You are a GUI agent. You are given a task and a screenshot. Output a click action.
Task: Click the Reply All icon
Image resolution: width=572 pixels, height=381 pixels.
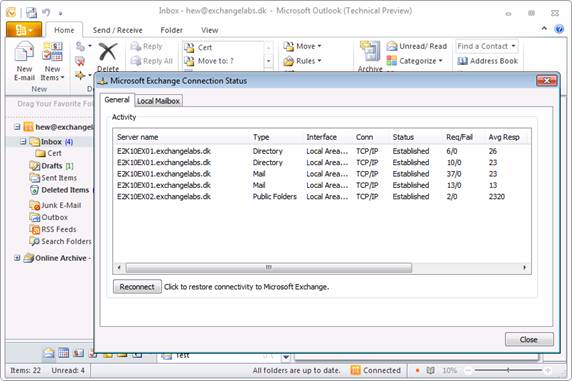click(136, 61)
